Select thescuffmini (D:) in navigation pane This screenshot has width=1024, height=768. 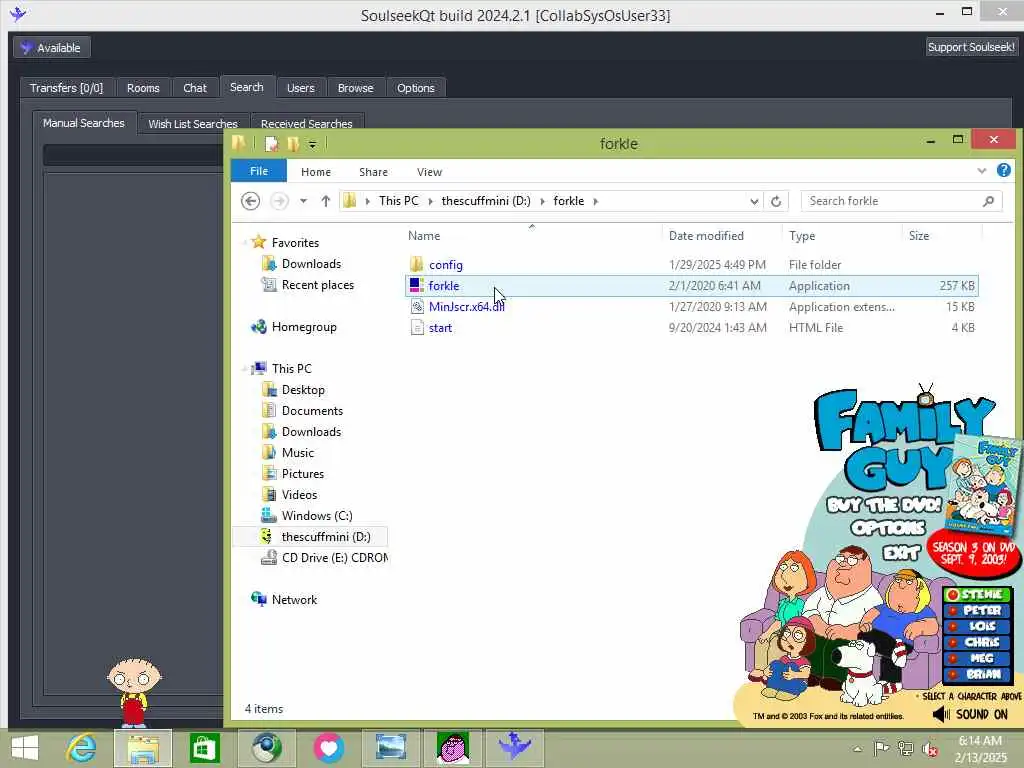312,537
